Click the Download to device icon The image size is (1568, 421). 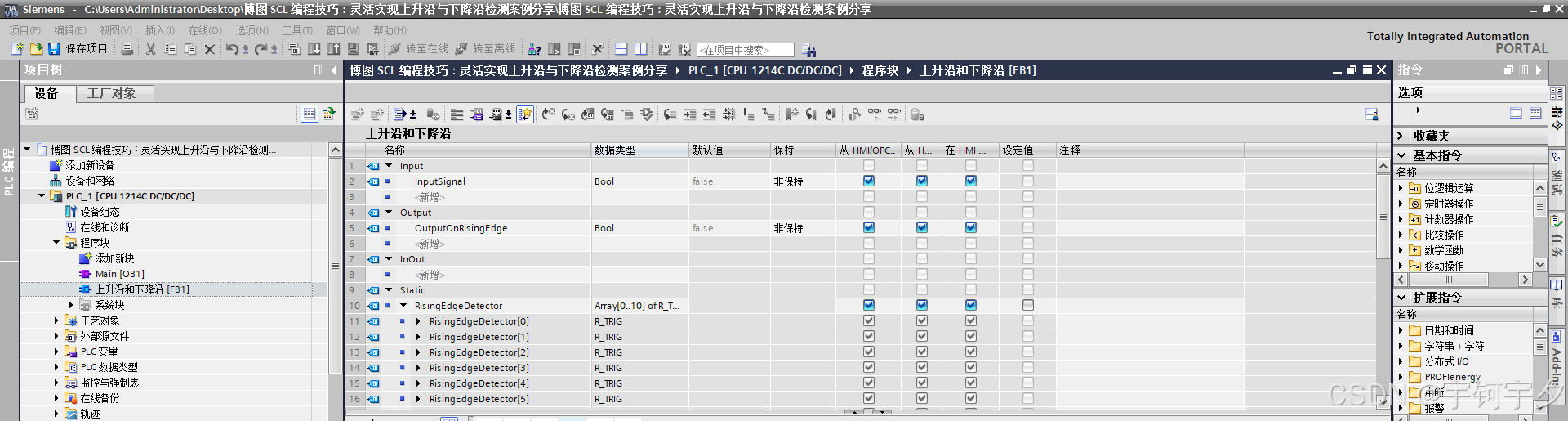point(314,49)
